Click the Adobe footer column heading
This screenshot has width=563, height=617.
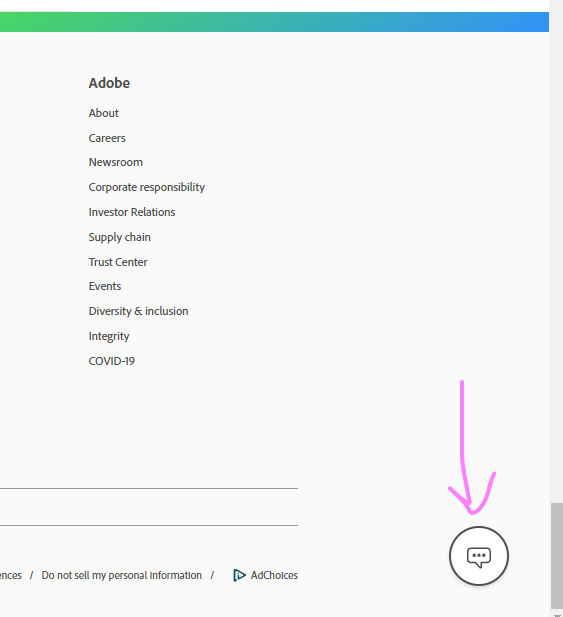click(x=109, y=83)
